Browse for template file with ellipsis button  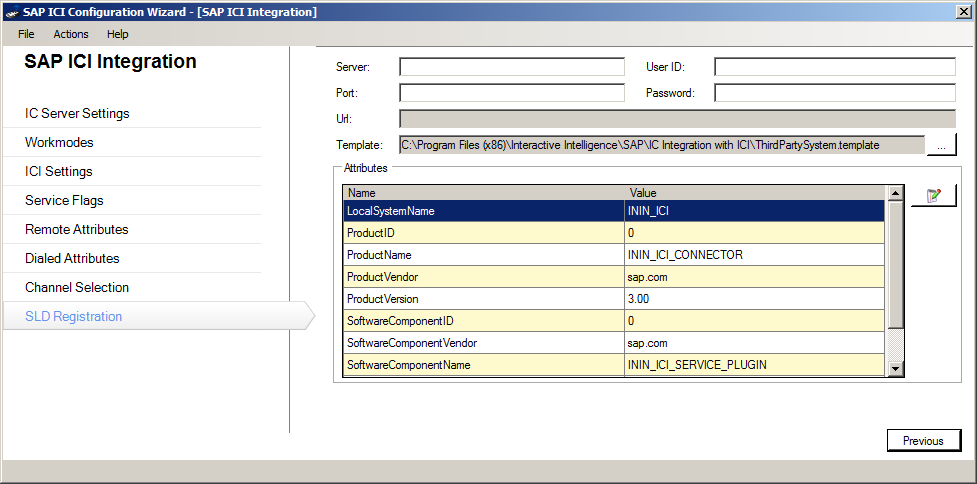[x=941, y=145]
